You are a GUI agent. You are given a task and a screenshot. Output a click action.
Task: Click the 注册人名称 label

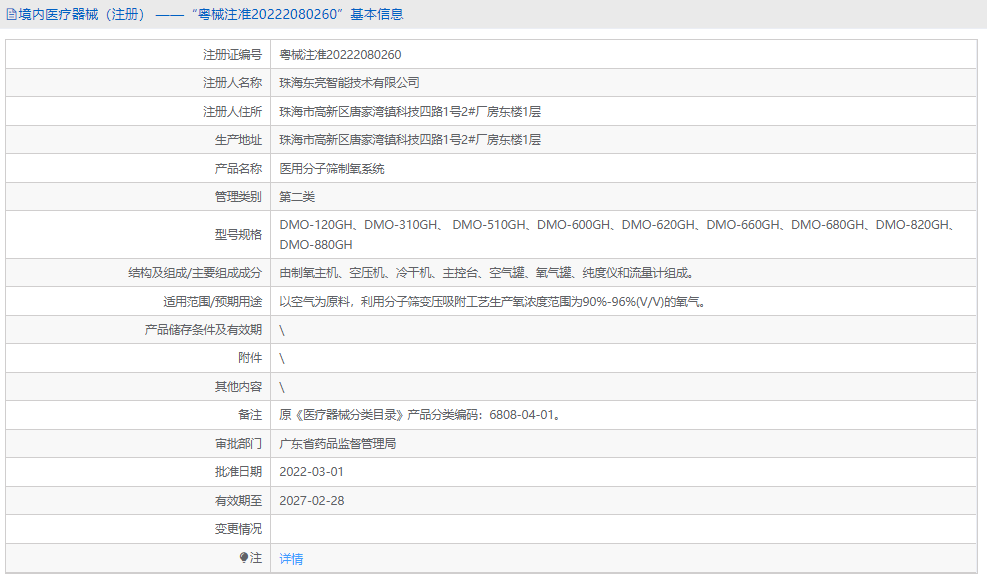[x=232, y=82]
